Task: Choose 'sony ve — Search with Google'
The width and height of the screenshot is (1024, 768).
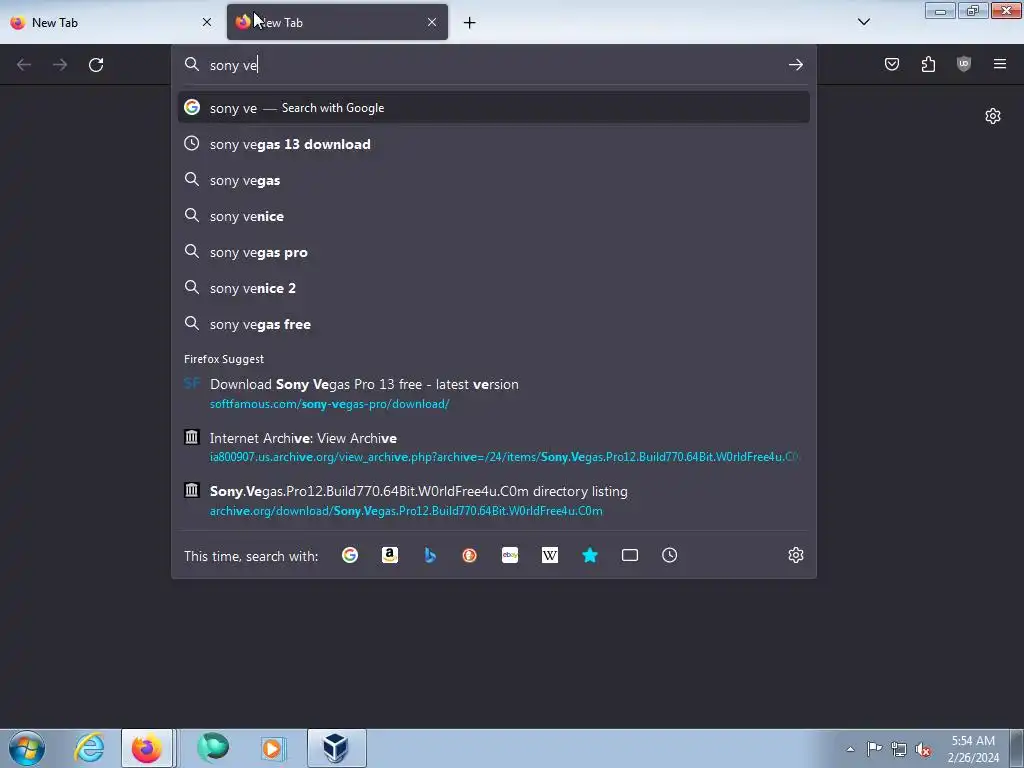Action: [x=494, y=108]
